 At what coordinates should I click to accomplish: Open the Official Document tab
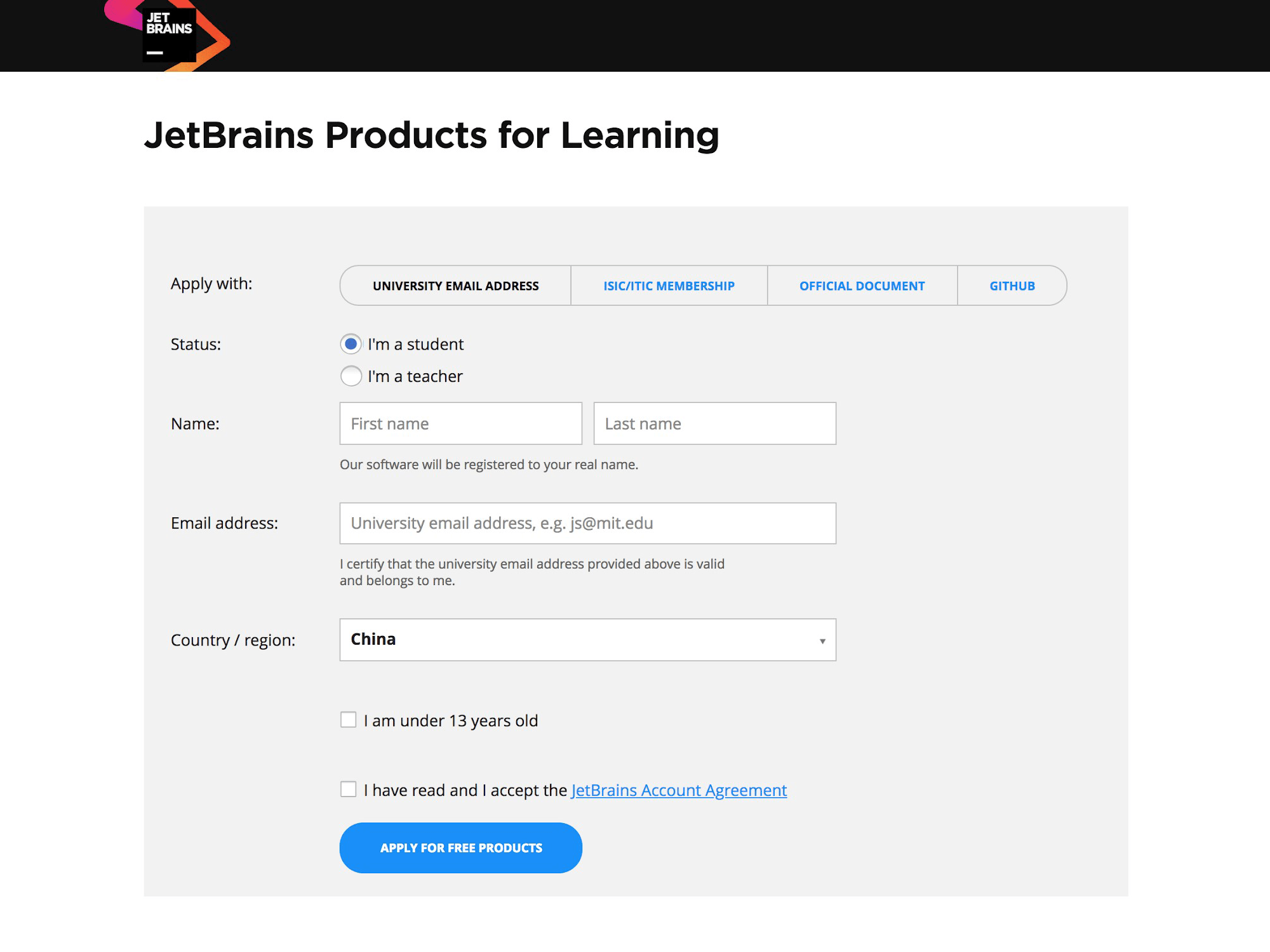(862, 286)
